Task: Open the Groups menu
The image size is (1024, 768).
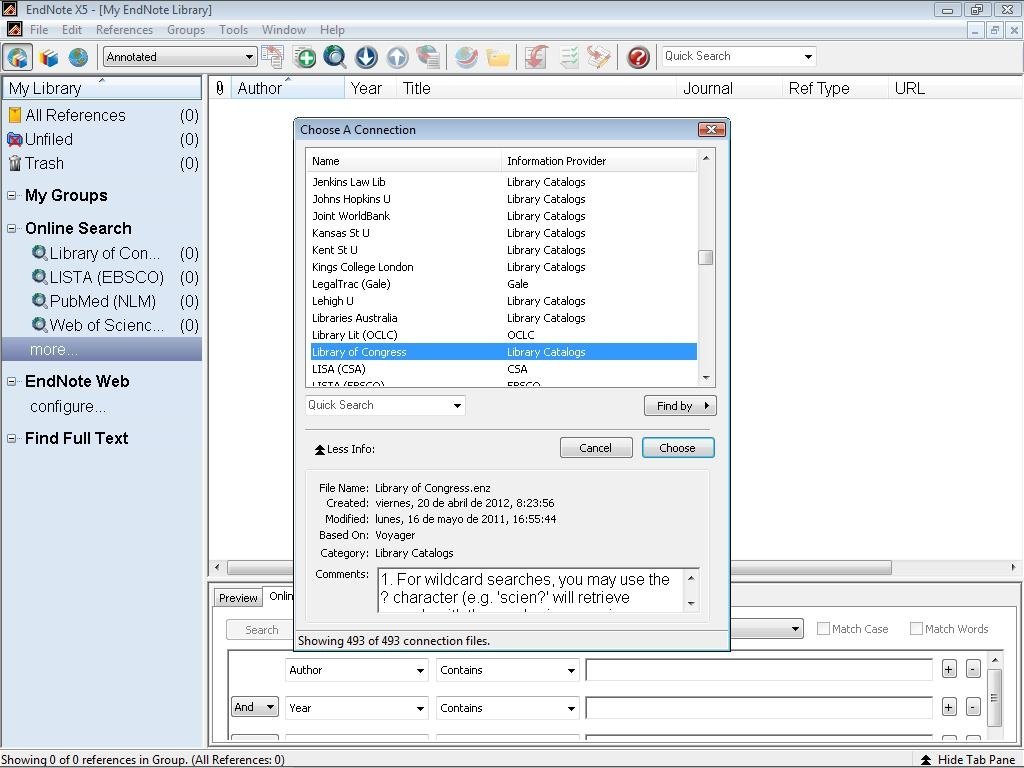Action: point(186,30)
